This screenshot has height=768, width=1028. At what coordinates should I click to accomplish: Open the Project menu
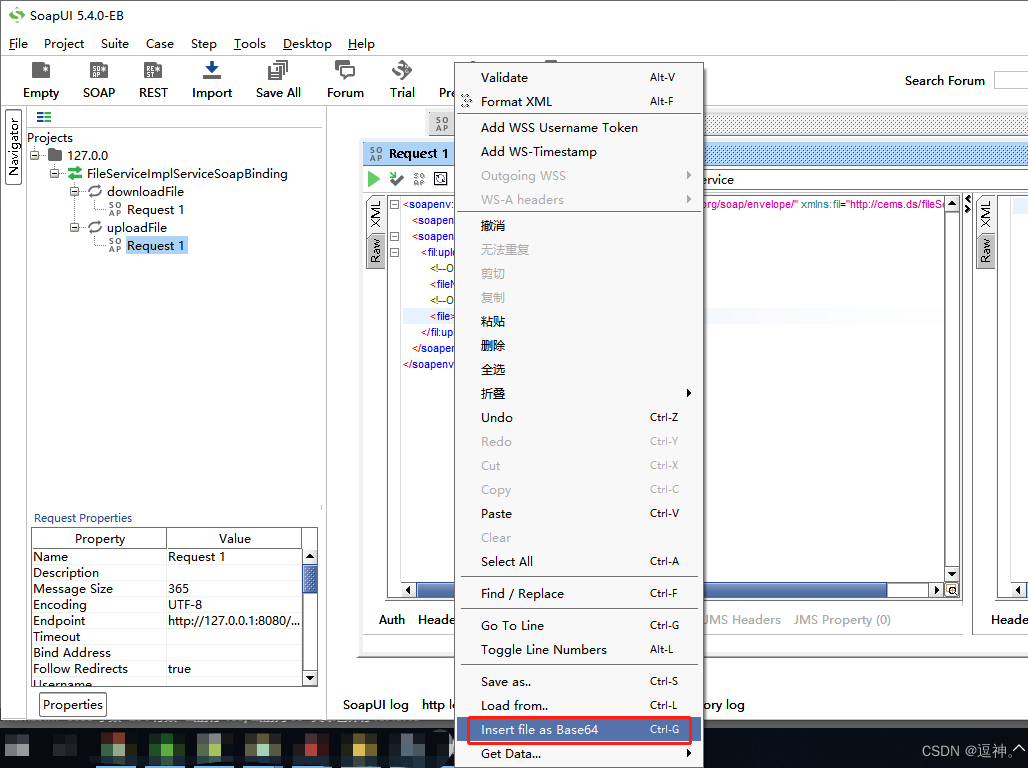click(x=64, y=43)
